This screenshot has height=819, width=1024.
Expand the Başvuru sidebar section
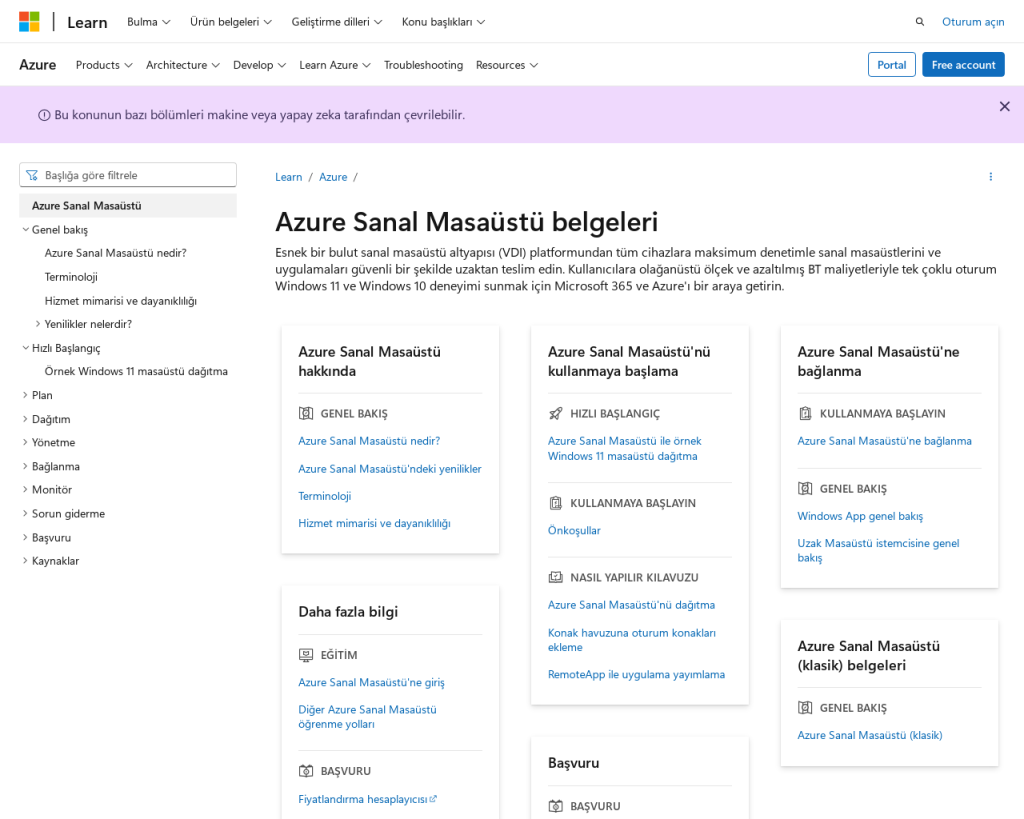[x=46, y=538]
